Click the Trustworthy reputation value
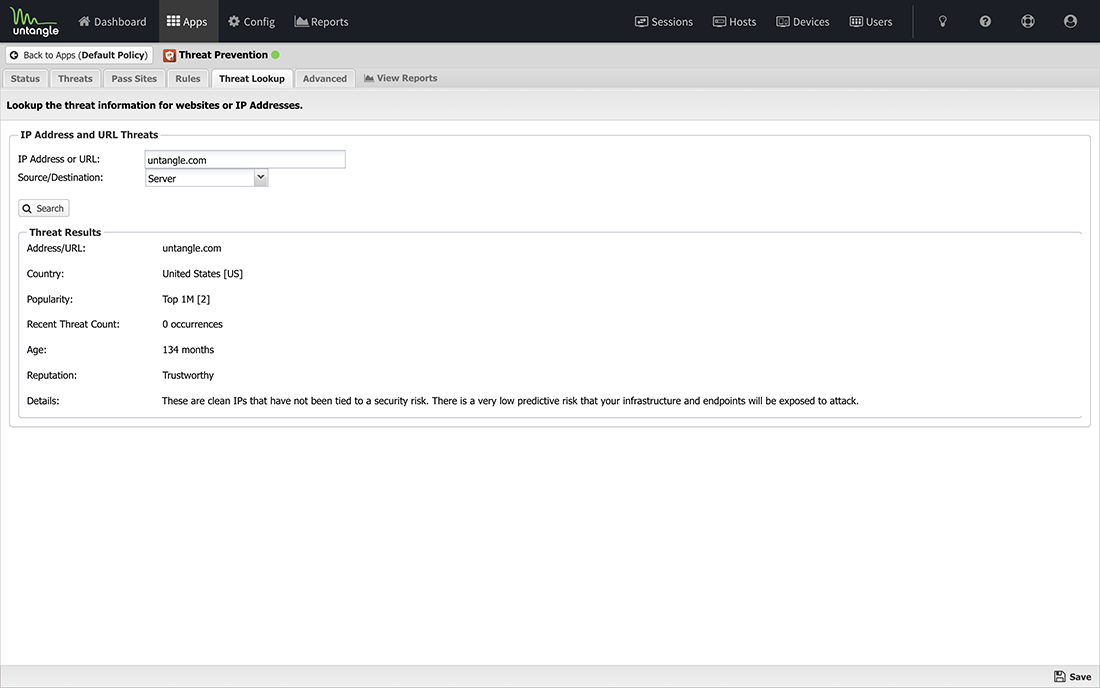 pyautogui.click(x=188, y=375)
